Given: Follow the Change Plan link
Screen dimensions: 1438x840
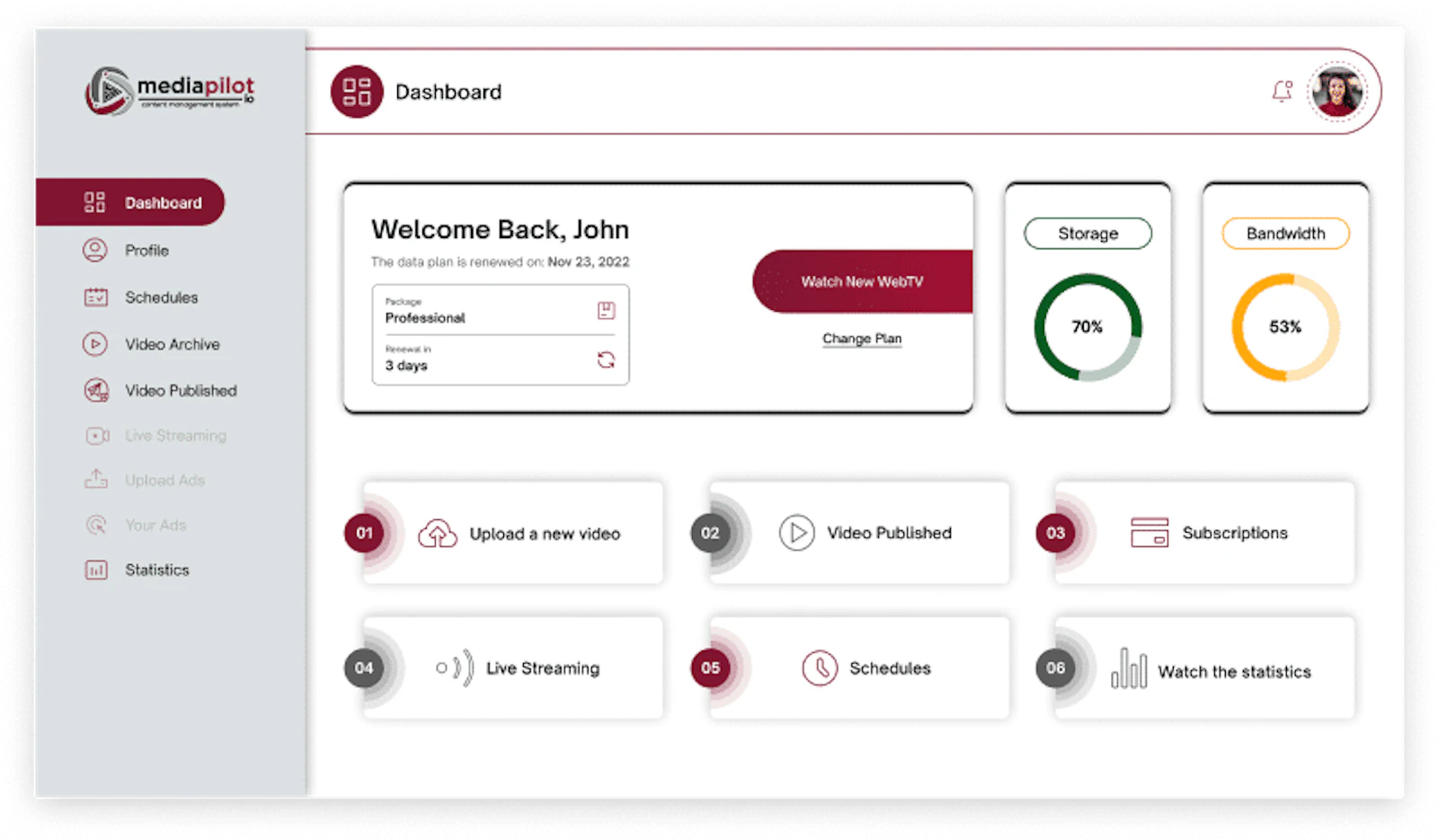Looking at the screenshot, I should 862,339.
